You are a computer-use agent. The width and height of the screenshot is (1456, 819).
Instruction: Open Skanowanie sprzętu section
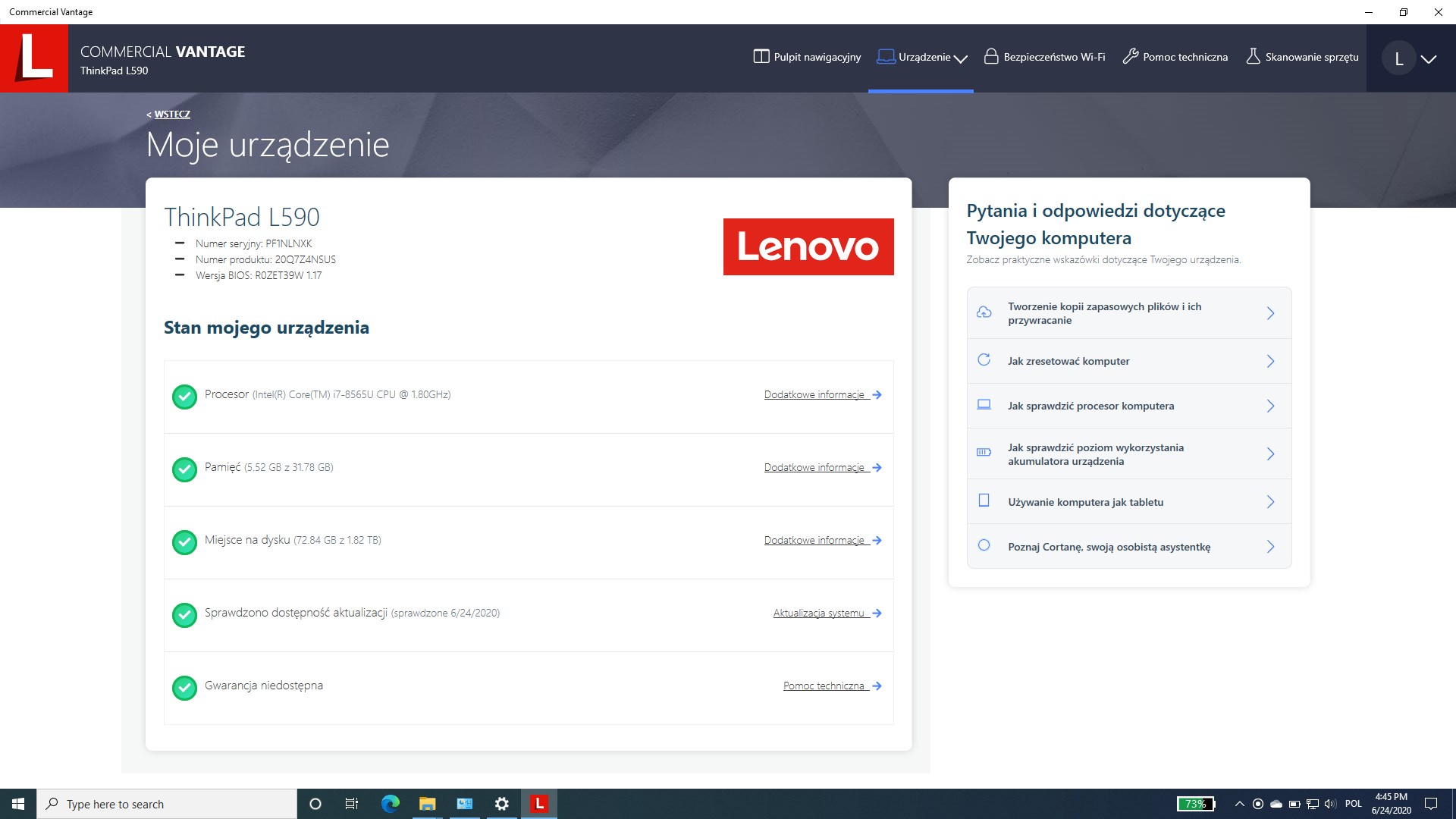coord(1302,57)
